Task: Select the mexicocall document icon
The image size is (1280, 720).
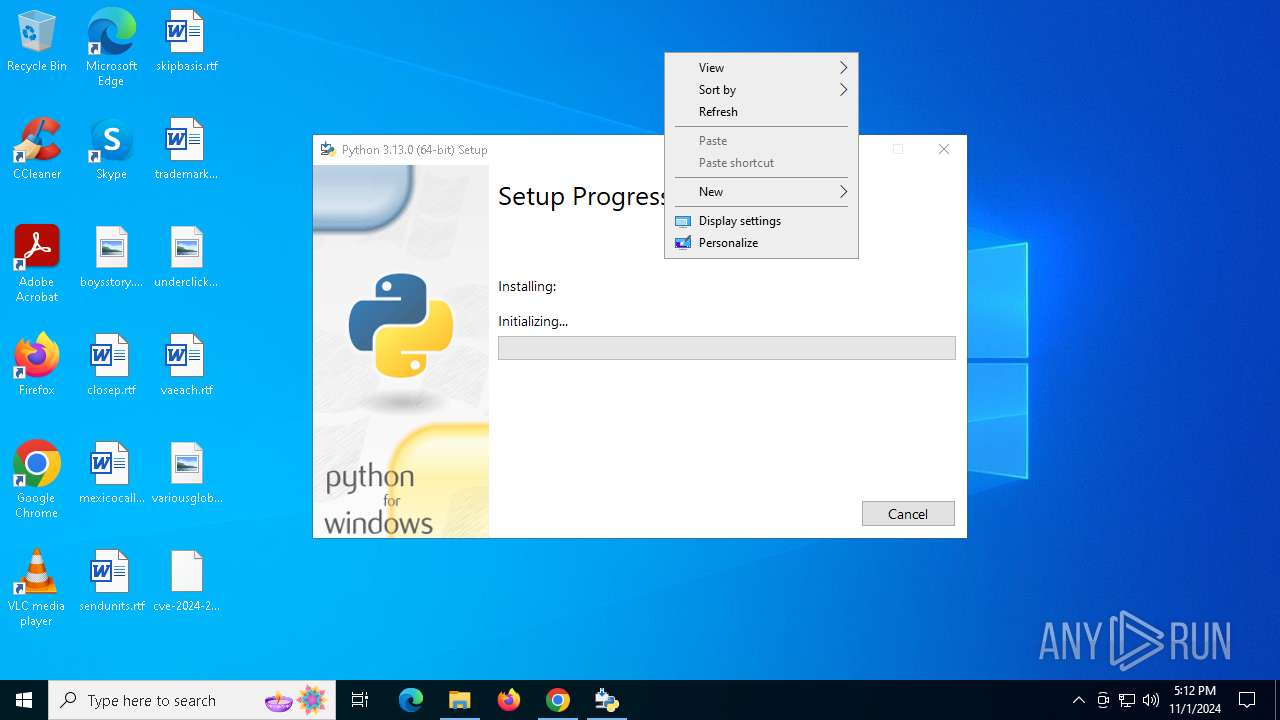Action: pos(111,474)
